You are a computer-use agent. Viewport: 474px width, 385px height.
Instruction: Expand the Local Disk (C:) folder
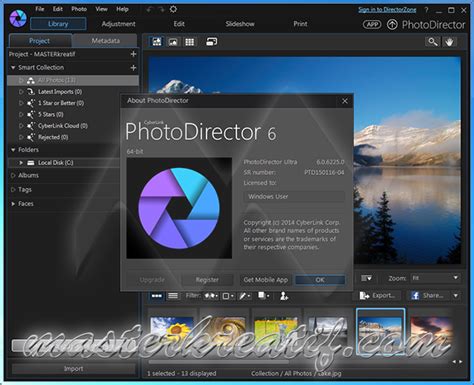tap(21, 163)
